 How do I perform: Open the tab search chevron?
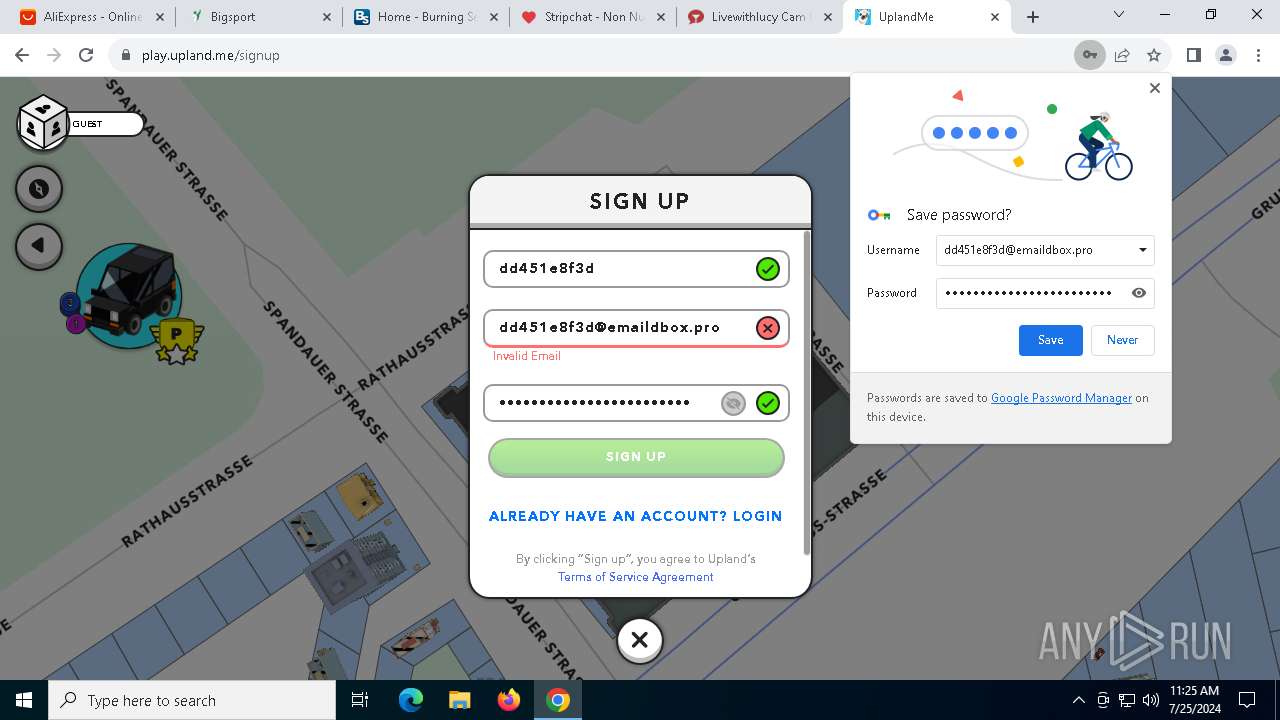pyautogui.click(x=1119, y=15)
